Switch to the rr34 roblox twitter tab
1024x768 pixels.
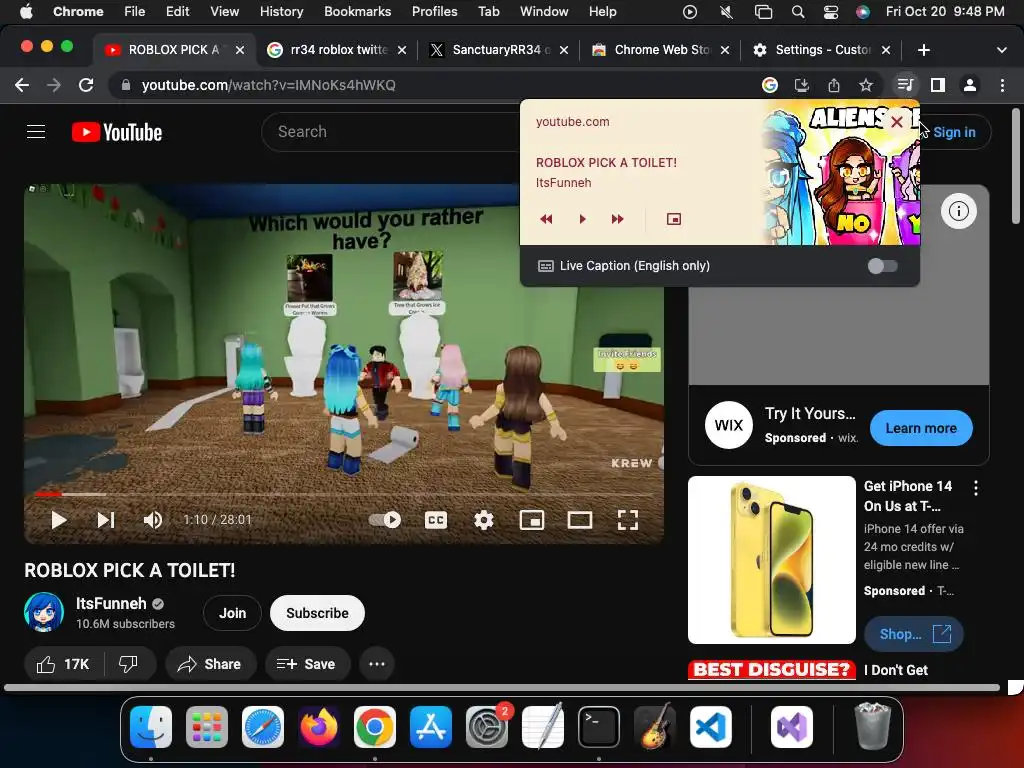[x=338, y=50]
